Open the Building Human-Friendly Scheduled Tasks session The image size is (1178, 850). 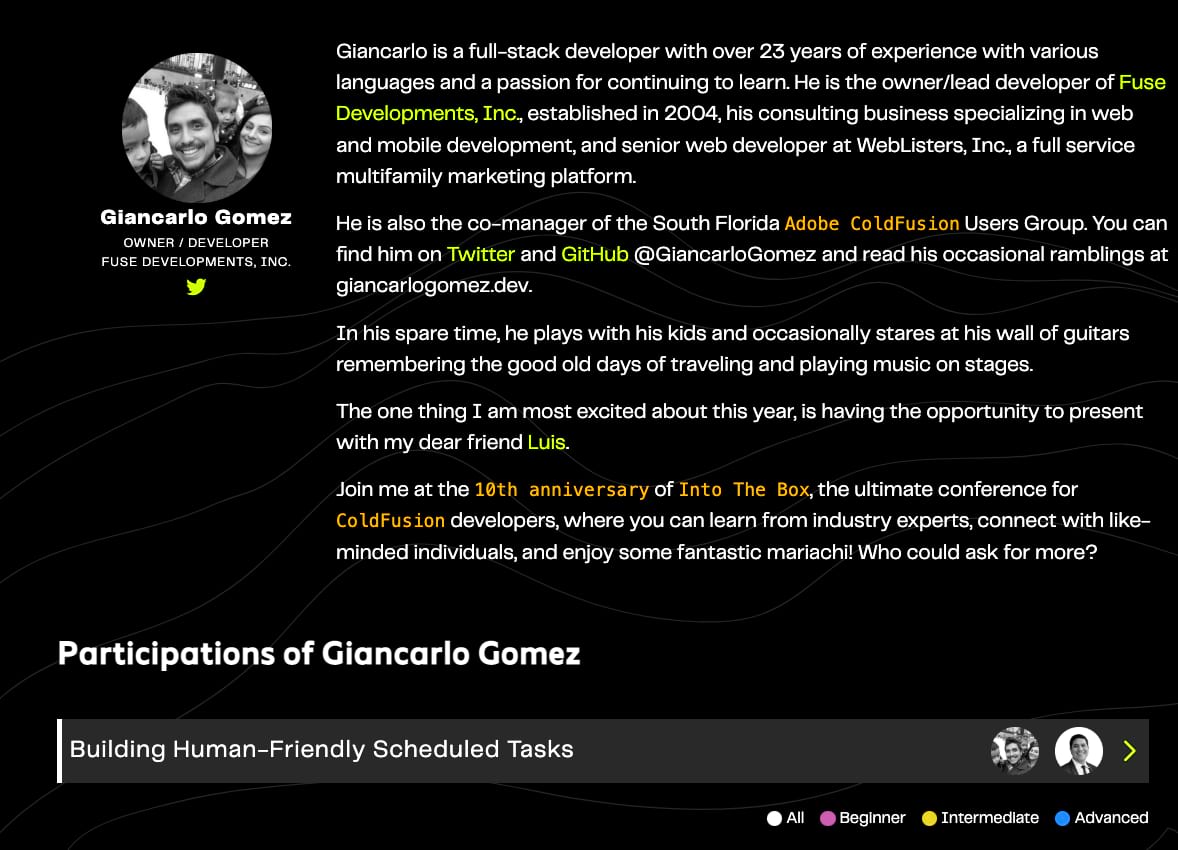click(322, 750)
